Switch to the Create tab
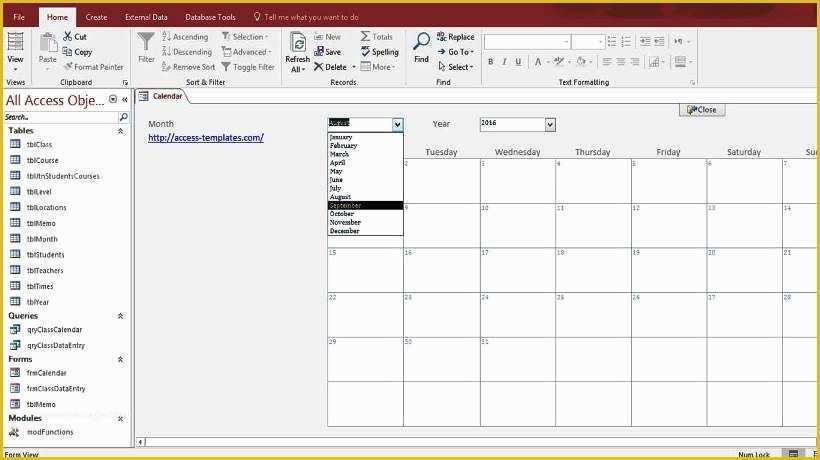820x460 pixels. coord(96,17)
